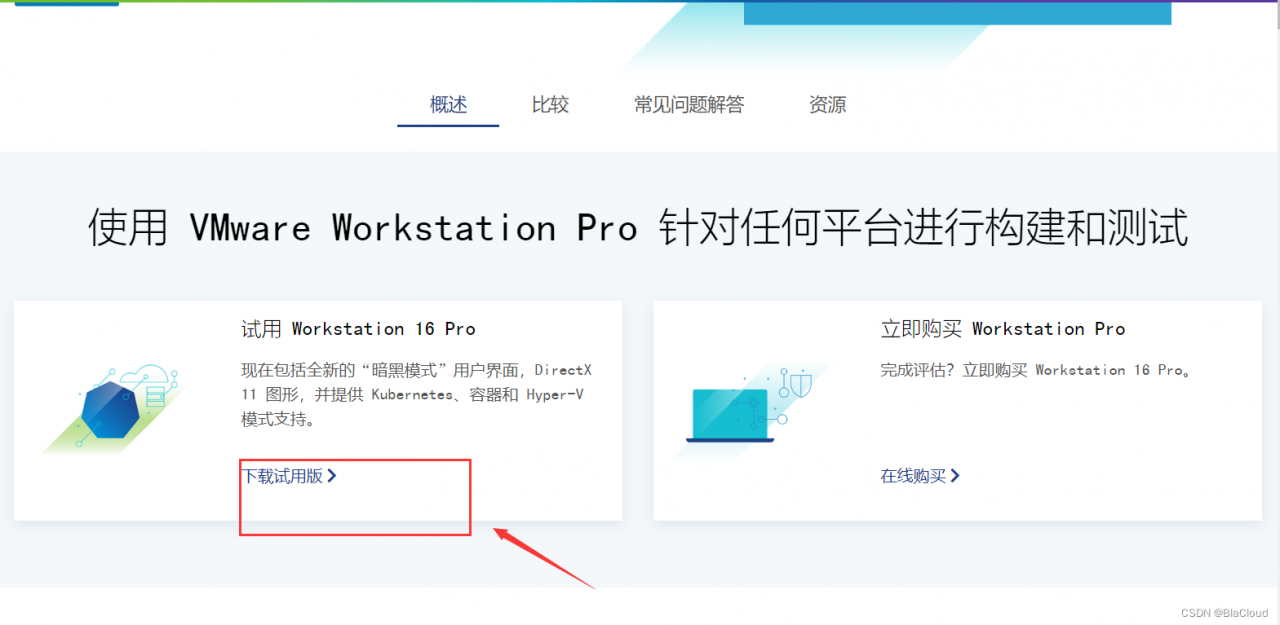Click the 立即购买 Workstation Pro heading
The image size is (1280, 625).
(1002, 329)
